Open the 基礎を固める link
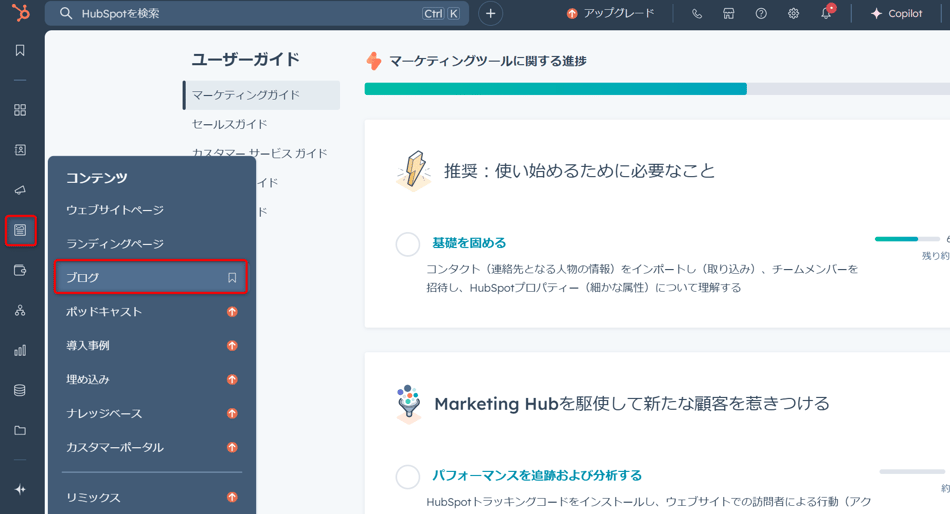This screenshot has height=514, width=950. [x=469, y=243]
